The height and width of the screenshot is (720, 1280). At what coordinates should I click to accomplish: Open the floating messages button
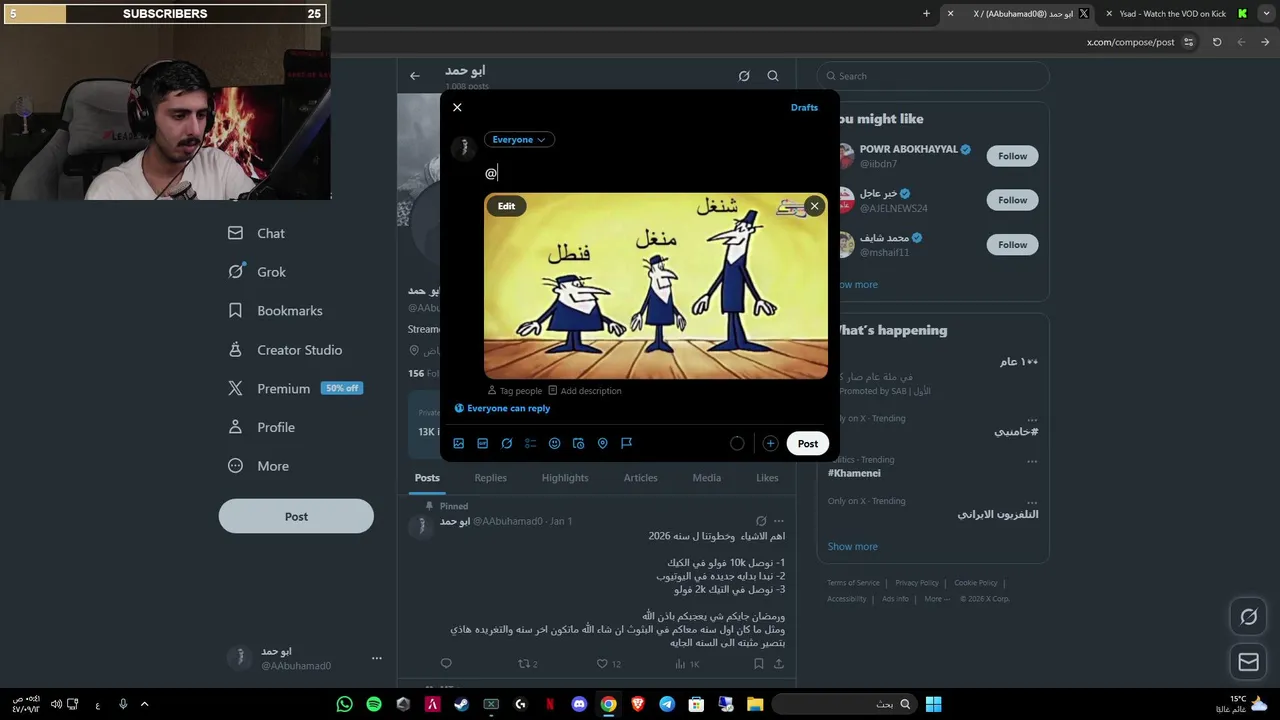pyautogui.click(x=1248, y=662)
